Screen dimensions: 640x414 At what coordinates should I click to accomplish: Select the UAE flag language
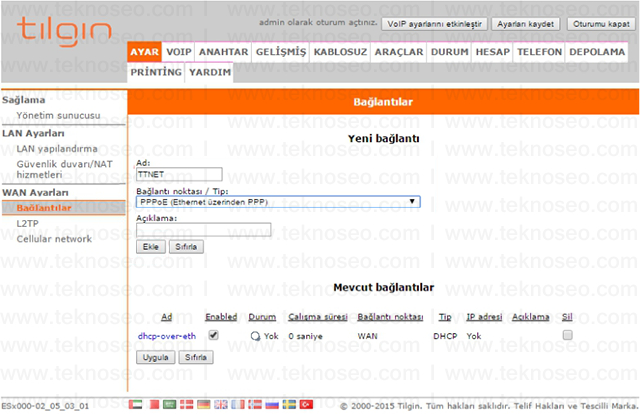136,404
